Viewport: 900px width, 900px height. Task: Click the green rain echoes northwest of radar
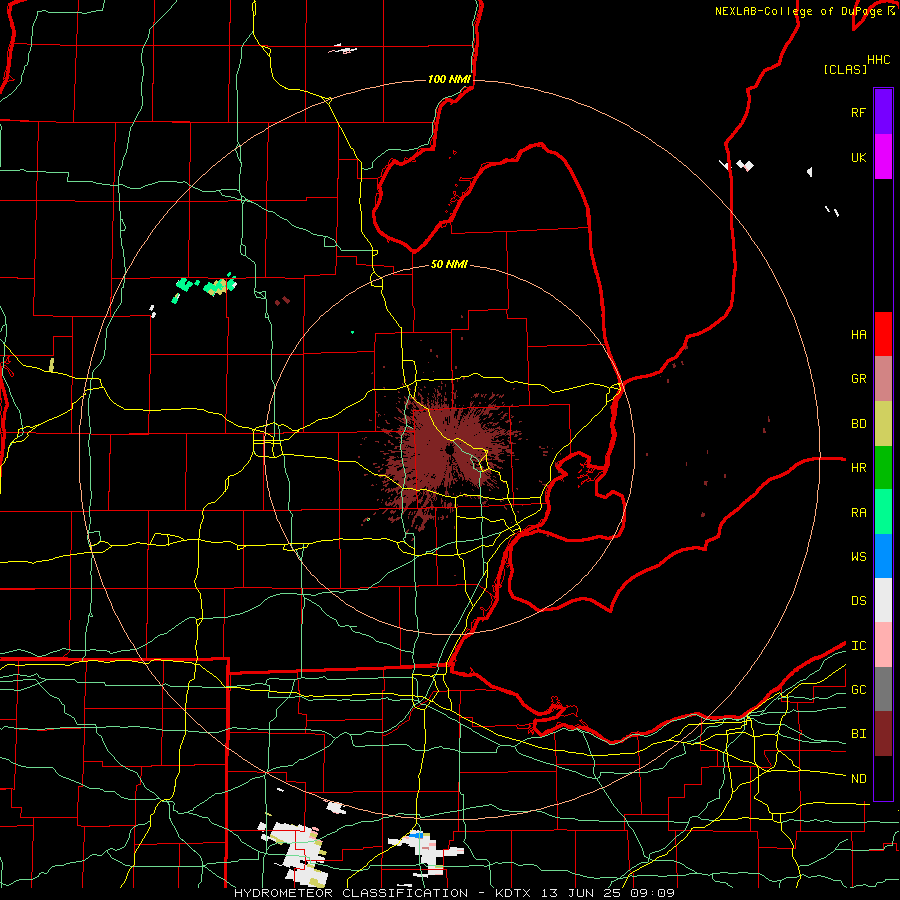coord(205,288)
